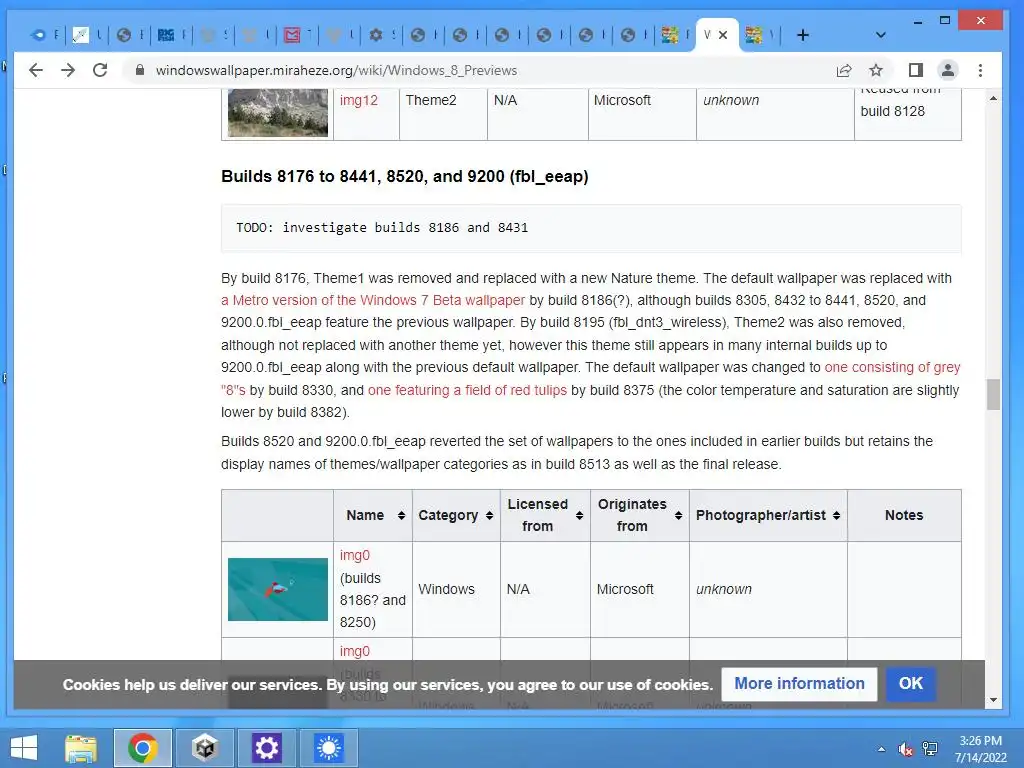Click More information on cookie banner
Viewport: 1024px width, 768px height.
[799, 684]
